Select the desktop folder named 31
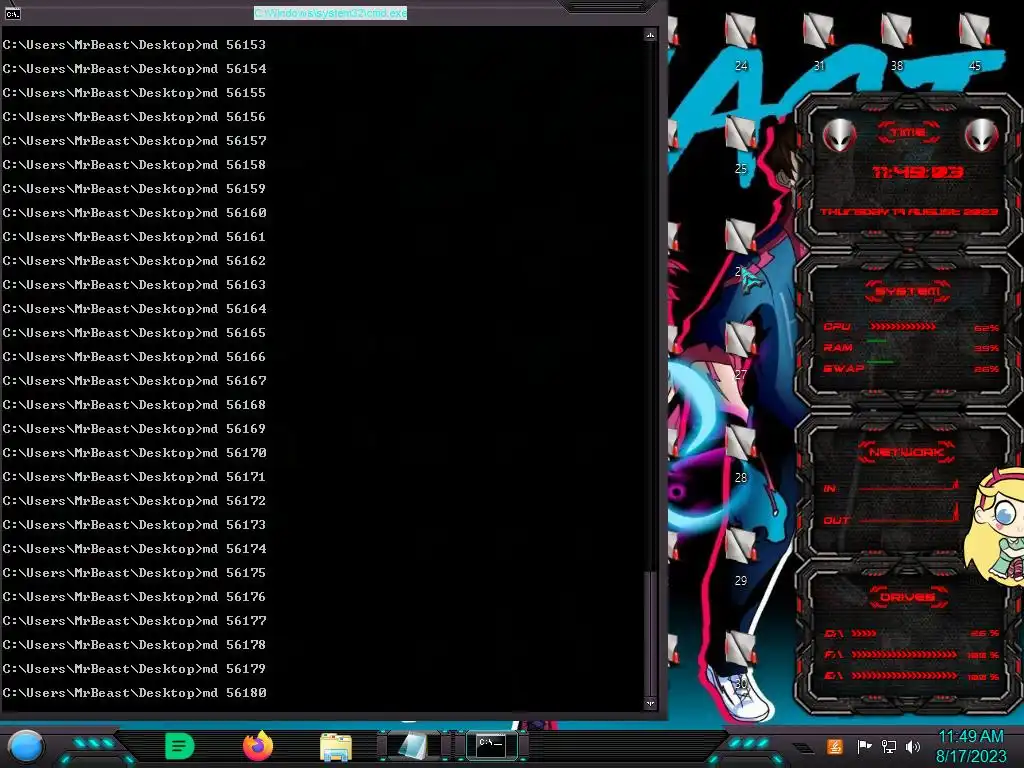This screenshot has width=1024, height=768. [x=818, y=42]
